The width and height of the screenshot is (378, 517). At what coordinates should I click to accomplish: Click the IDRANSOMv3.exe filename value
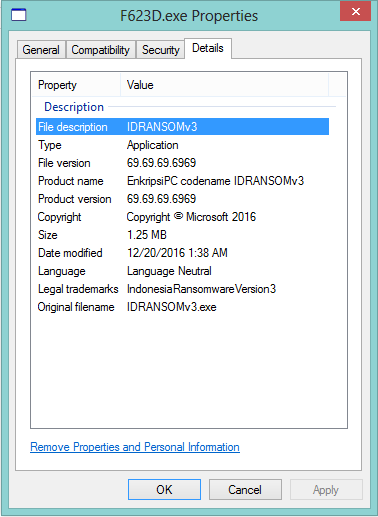point(172,307)
